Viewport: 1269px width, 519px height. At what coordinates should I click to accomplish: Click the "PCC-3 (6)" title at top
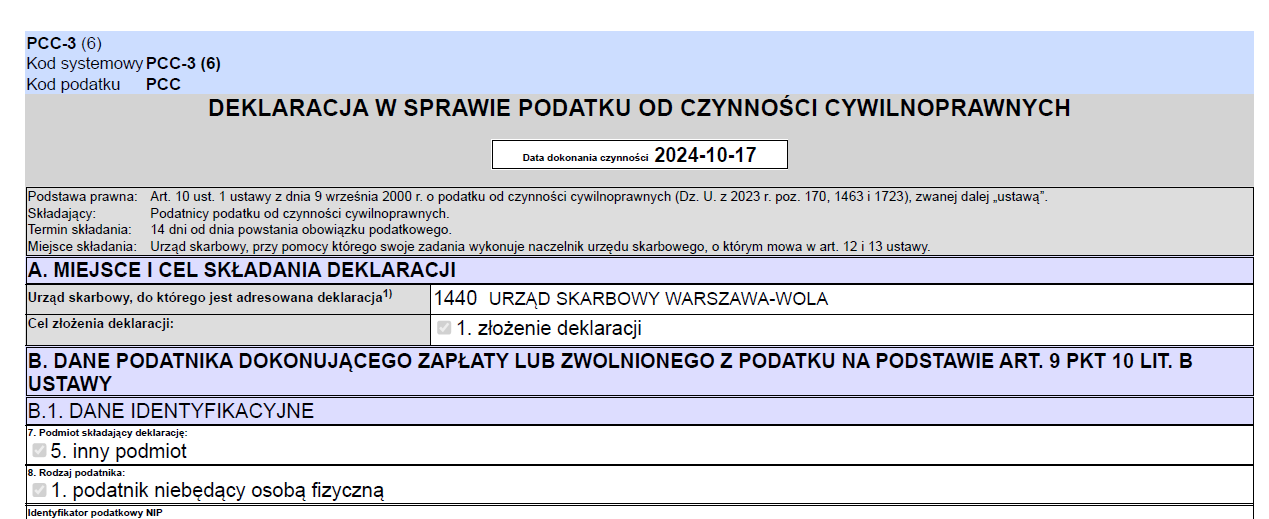64,43
